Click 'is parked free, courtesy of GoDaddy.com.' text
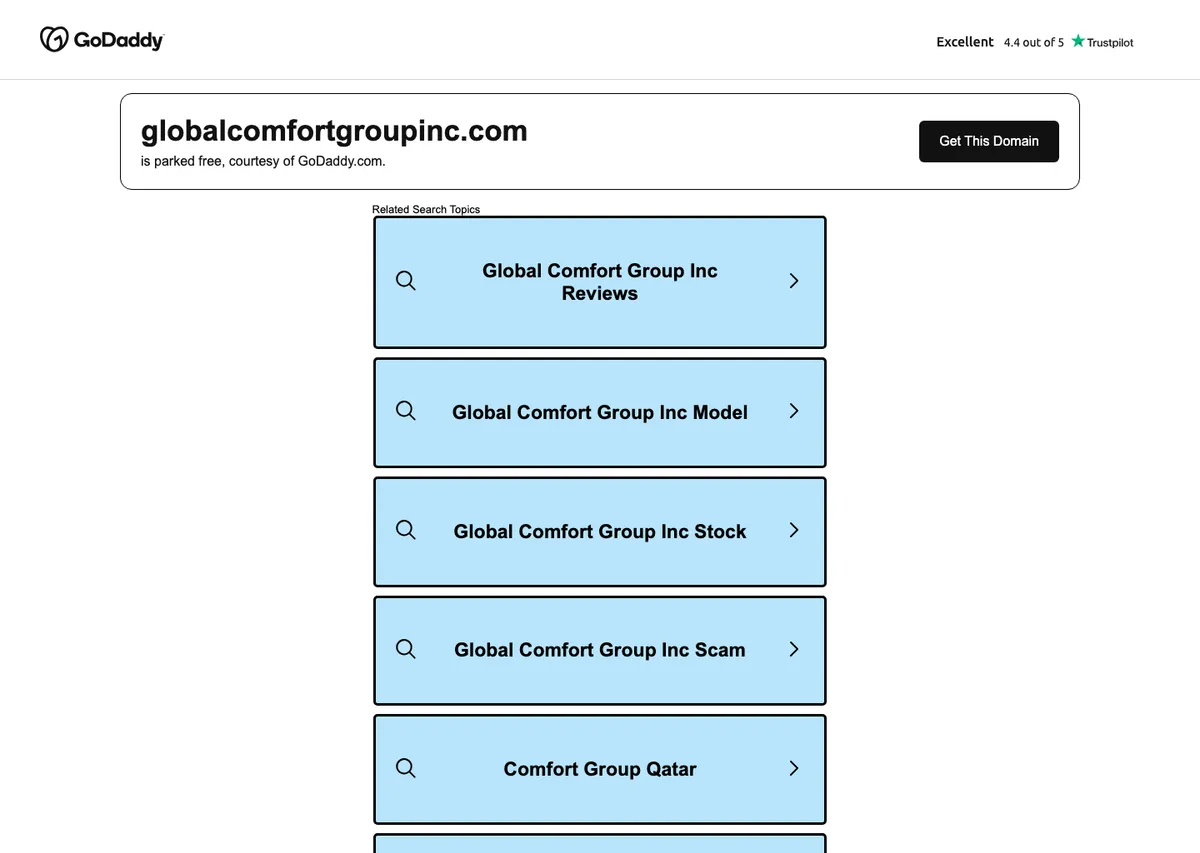The width and height of the screenshot is (1200, 853). point(263,161)
